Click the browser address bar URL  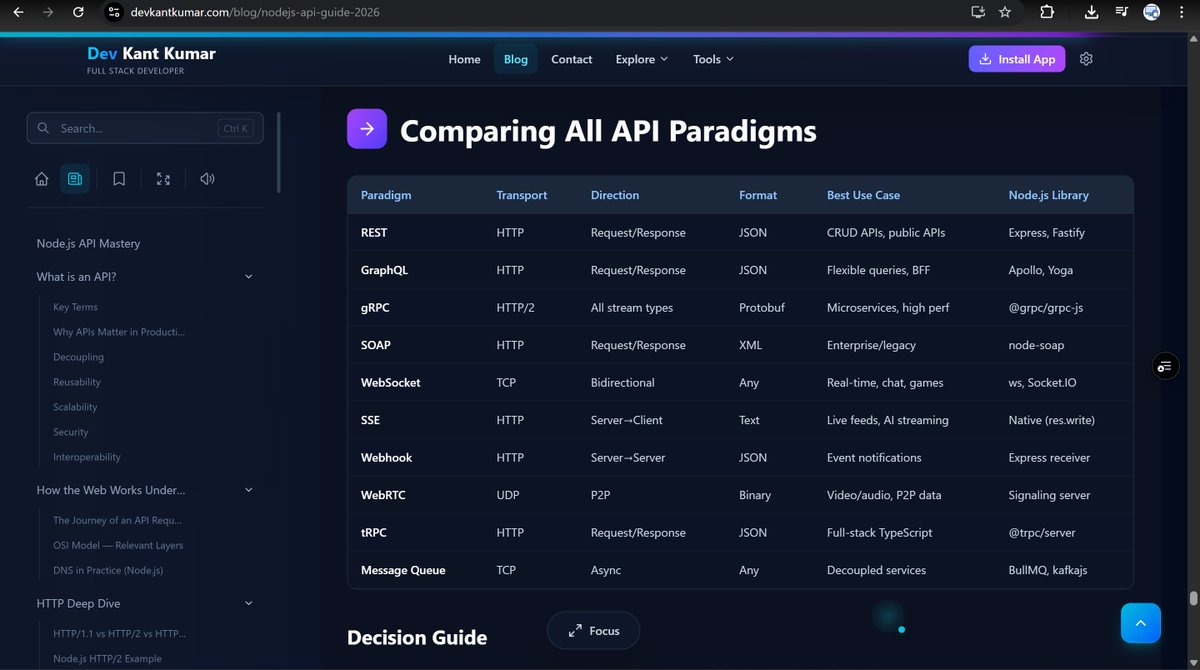pos(254,12)
